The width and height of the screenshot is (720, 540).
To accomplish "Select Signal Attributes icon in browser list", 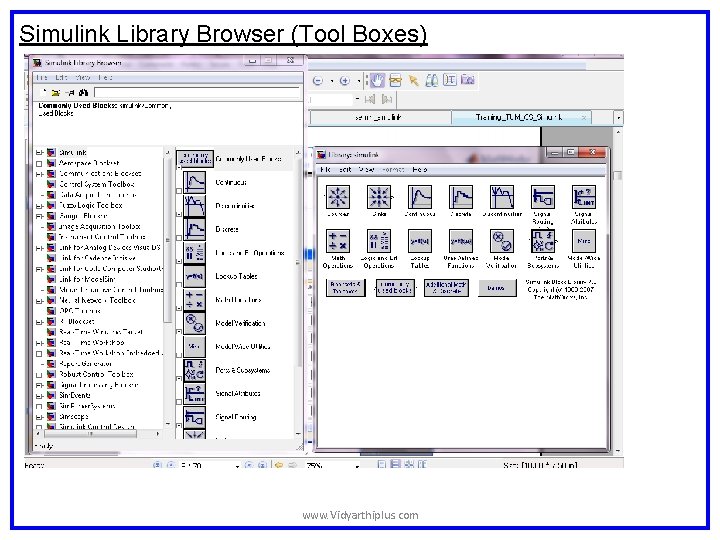I will pos(194,394).
